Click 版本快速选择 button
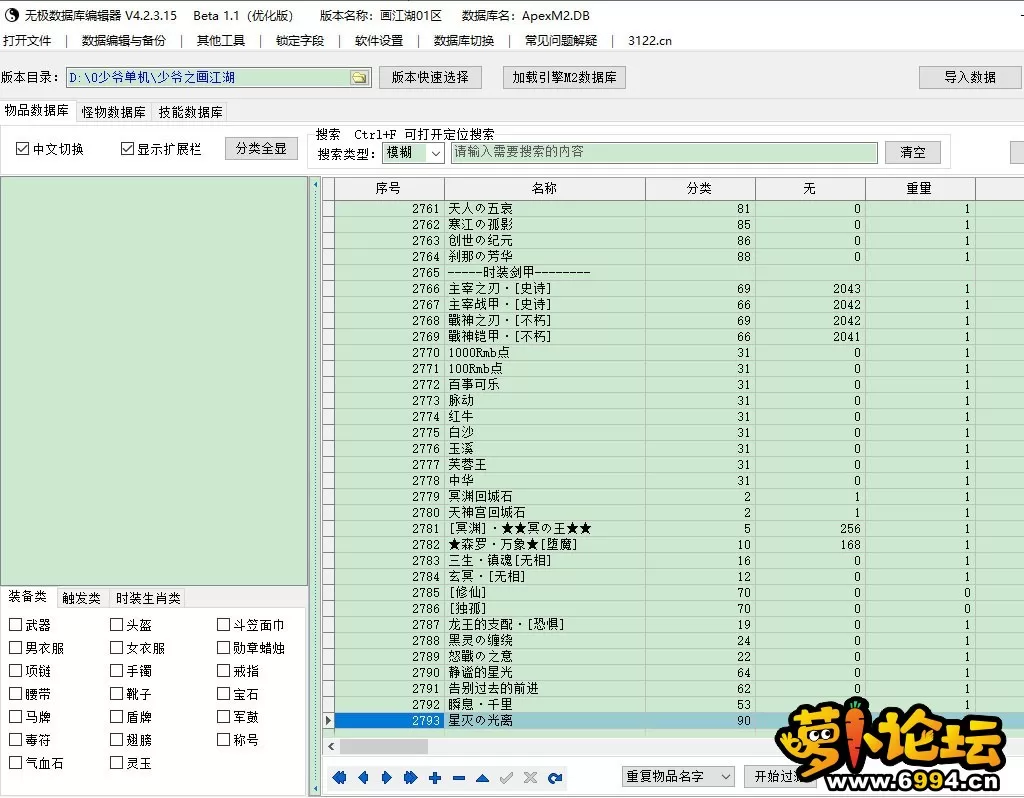The width and height of the screenshot is (1024, 798). pos(430,78)
